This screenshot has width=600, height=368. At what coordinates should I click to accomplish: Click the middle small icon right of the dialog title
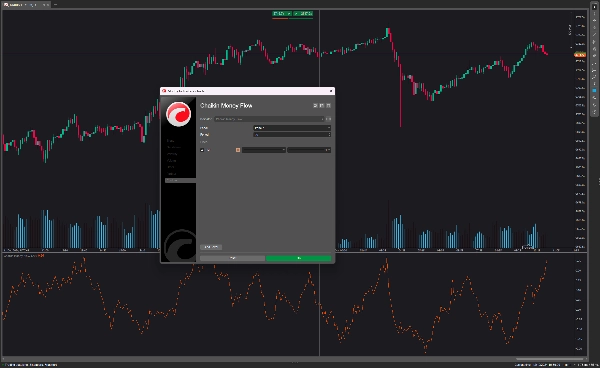(x=322, y=106)
